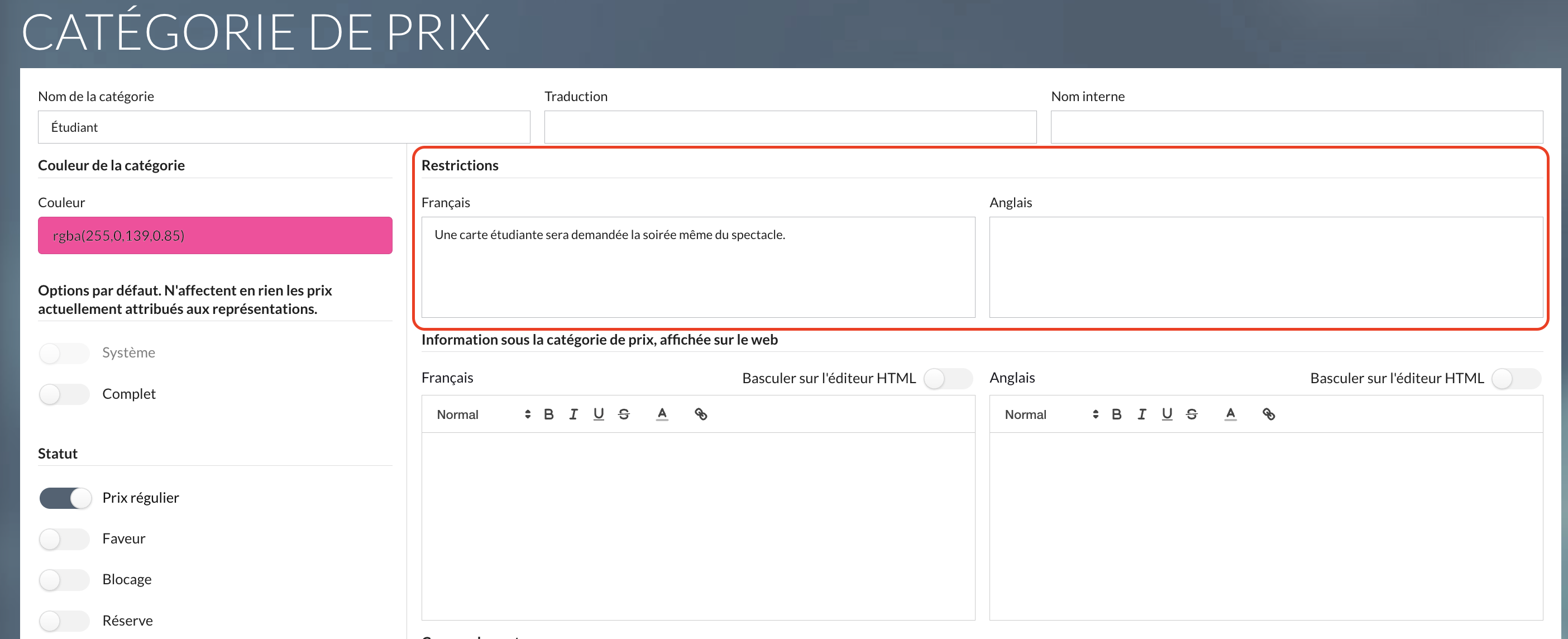Open the pink rgba category color picker

(215, 235)
